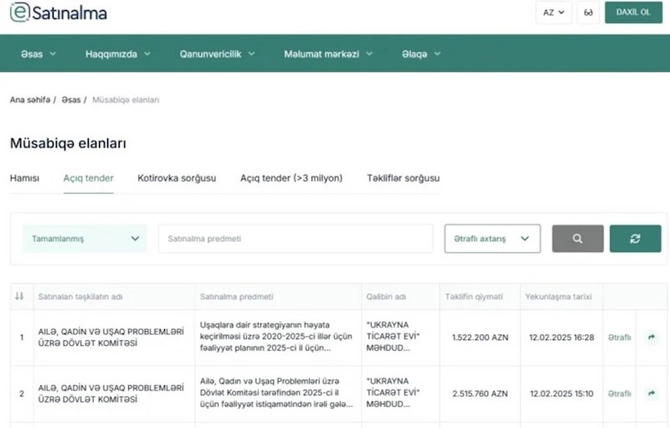Open the Məlumat mərkəzi menu
Image resolution: width=670 pixels, height=428 pixels.
328,54
